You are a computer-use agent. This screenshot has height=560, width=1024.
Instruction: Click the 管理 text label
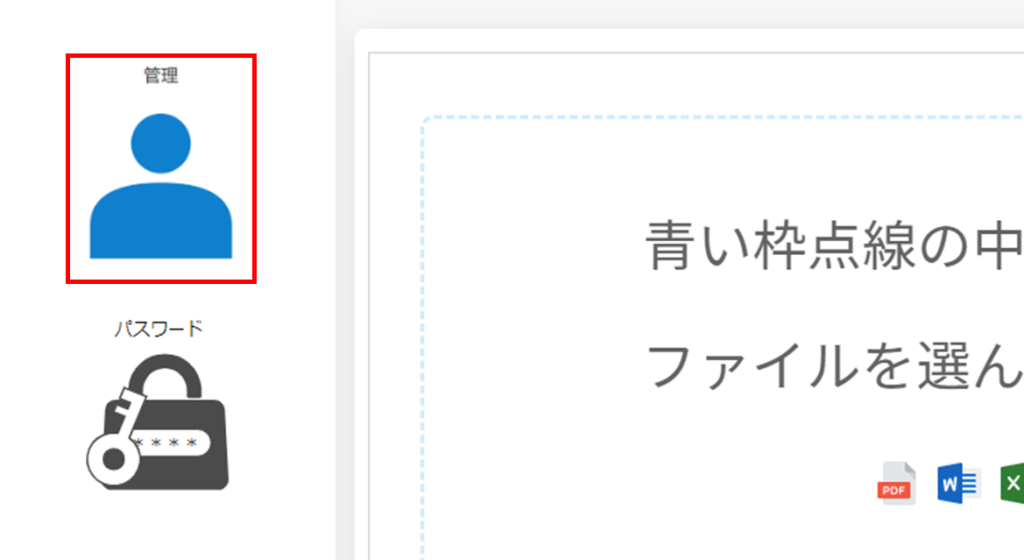(161, 75)
